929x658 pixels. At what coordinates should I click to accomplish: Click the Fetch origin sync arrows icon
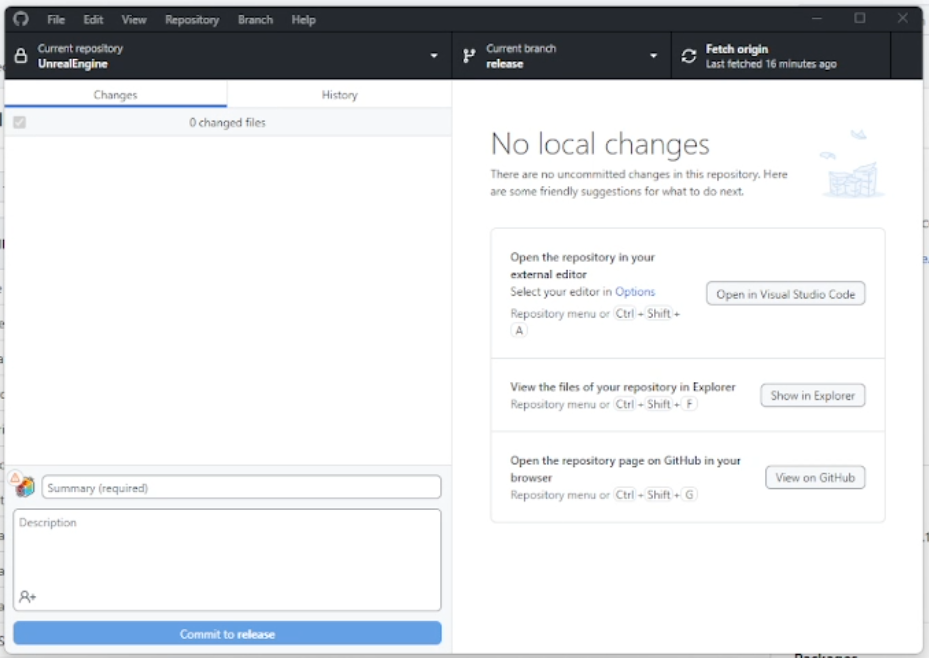(688, 56)
